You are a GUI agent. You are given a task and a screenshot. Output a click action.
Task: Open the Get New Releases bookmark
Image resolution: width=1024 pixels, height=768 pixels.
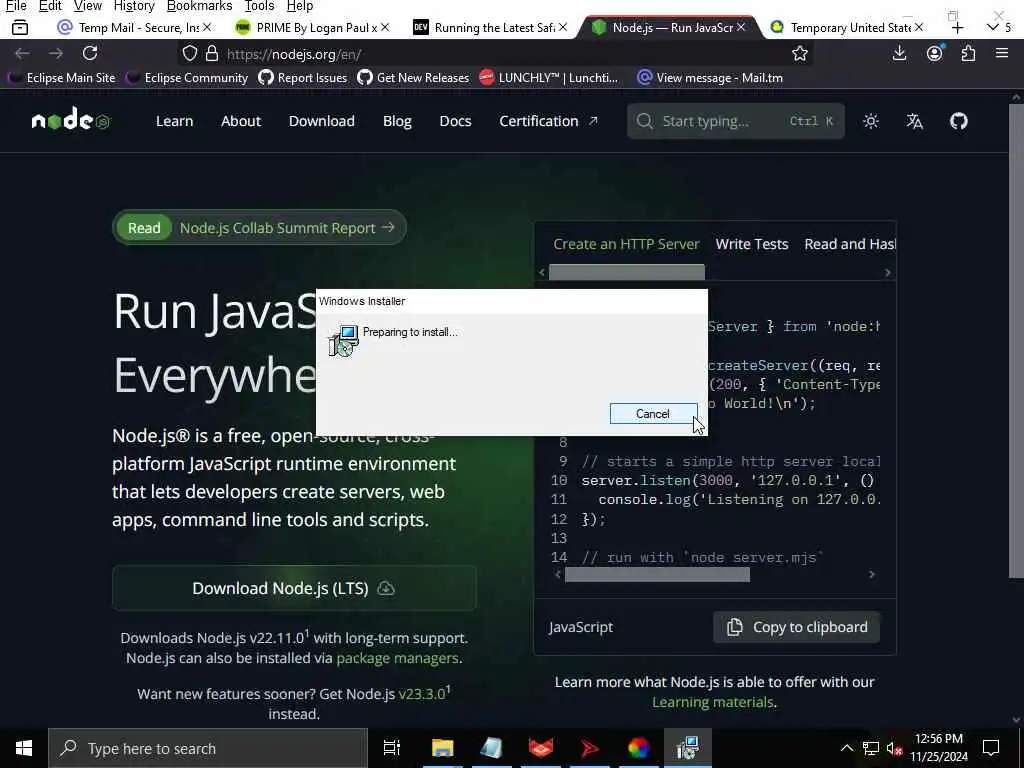coord(413,78)
